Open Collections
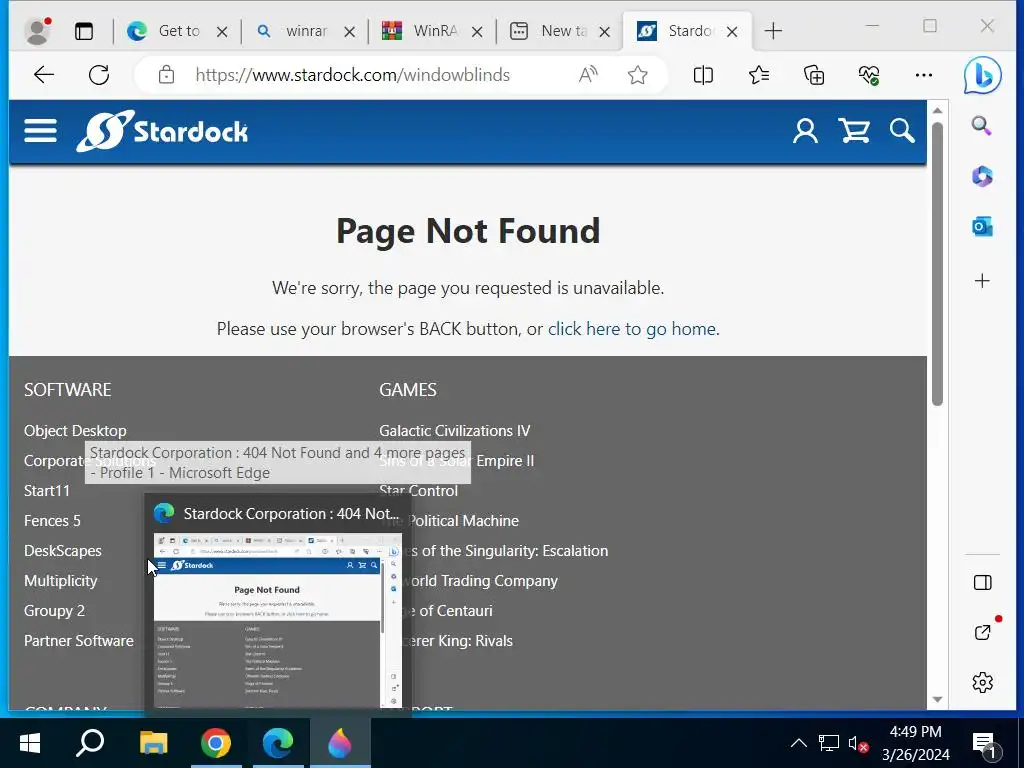The image size is (1024, 768). pyautogui.click(x=814, y=75)
